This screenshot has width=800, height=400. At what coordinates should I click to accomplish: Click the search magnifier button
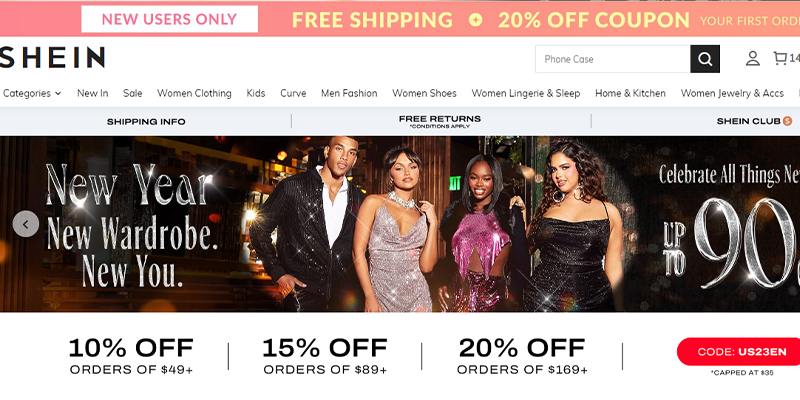(x=705, y=59)
